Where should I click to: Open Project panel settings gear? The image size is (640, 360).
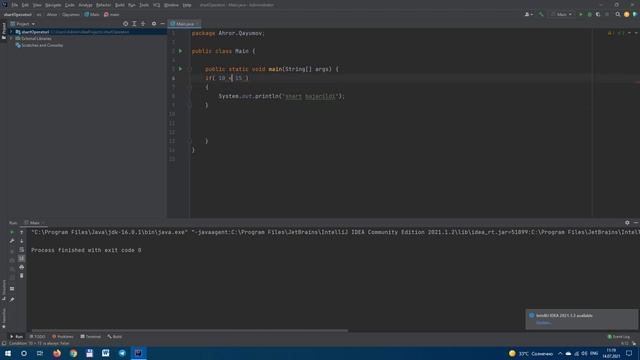pos(154,24)
